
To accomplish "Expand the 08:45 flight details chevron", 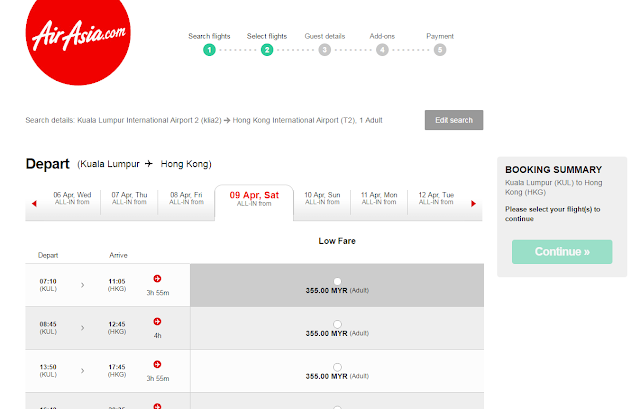I will pos(82,328).
